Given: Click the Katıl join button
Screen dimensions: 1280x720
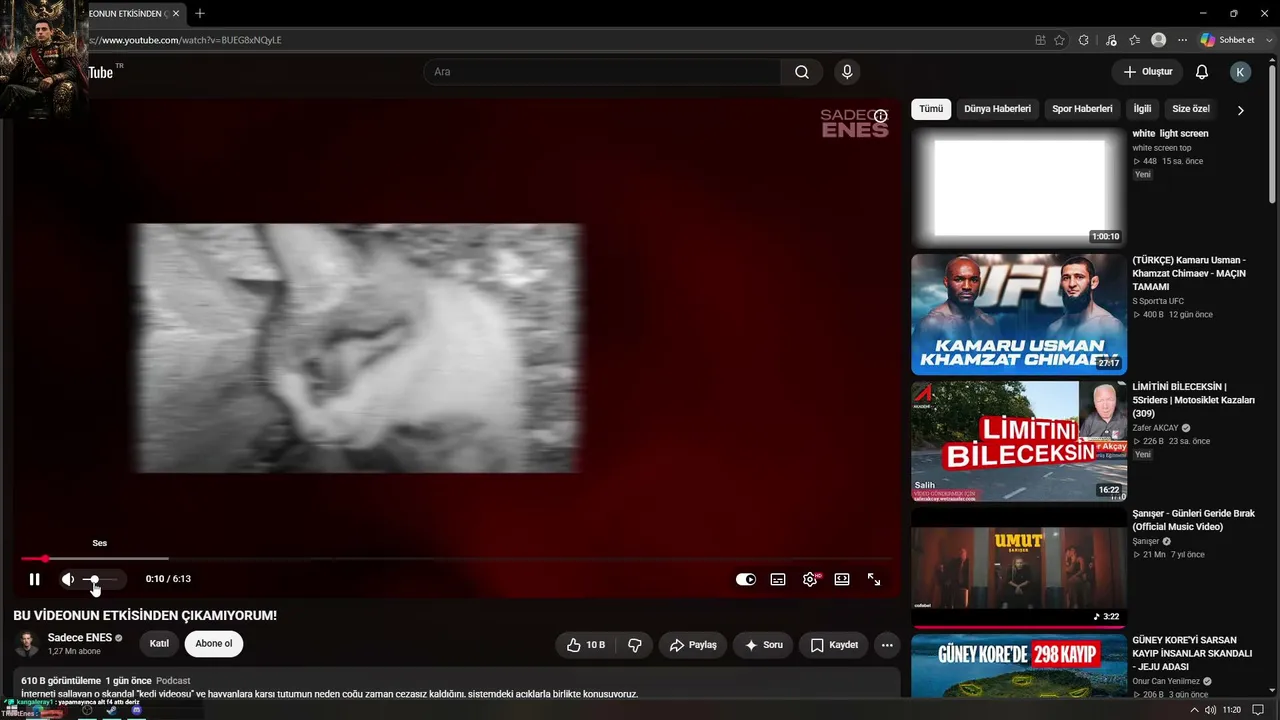Looking at the screenshot, I should [x=159, y=644].
